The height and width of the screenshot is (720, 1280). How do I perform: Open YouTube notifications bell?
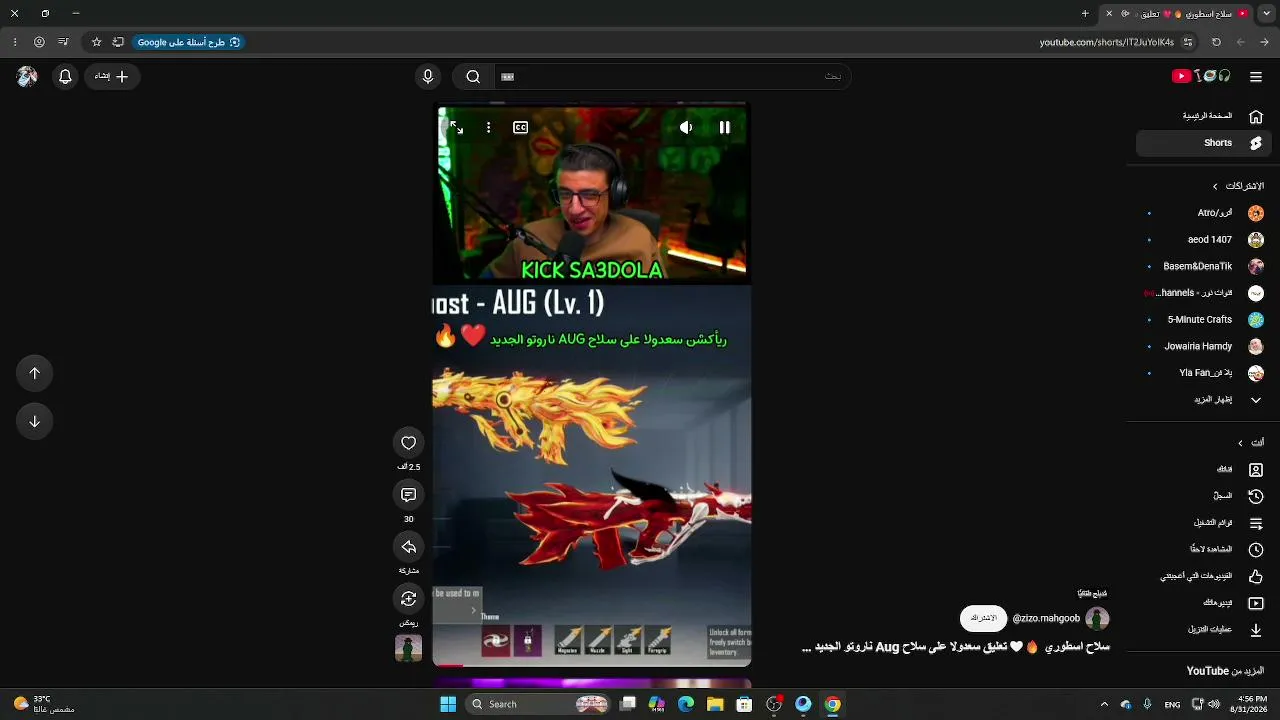pos(65,76)
